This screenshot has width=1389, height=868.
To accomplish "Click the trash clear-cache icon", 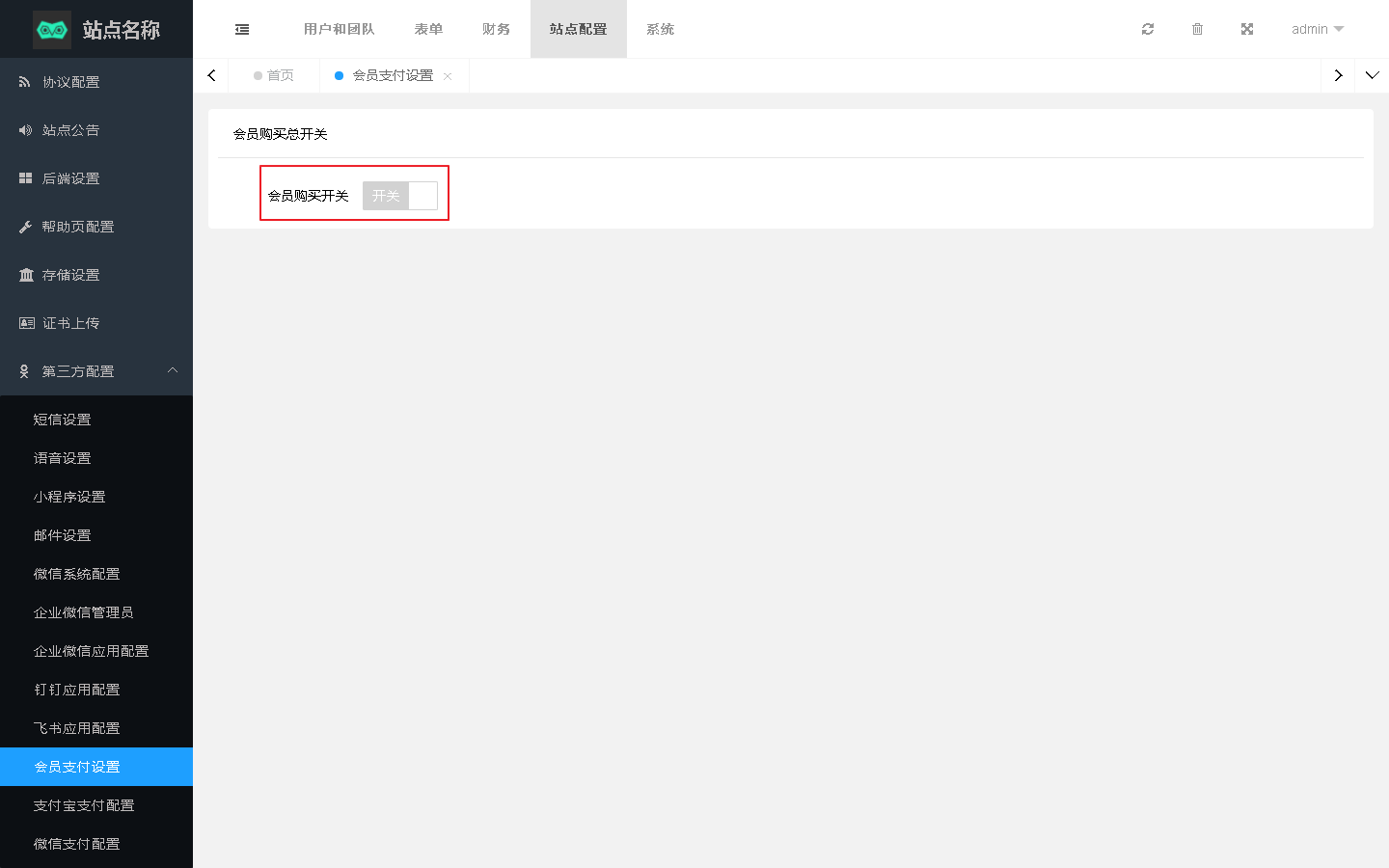I will 1197,29.
